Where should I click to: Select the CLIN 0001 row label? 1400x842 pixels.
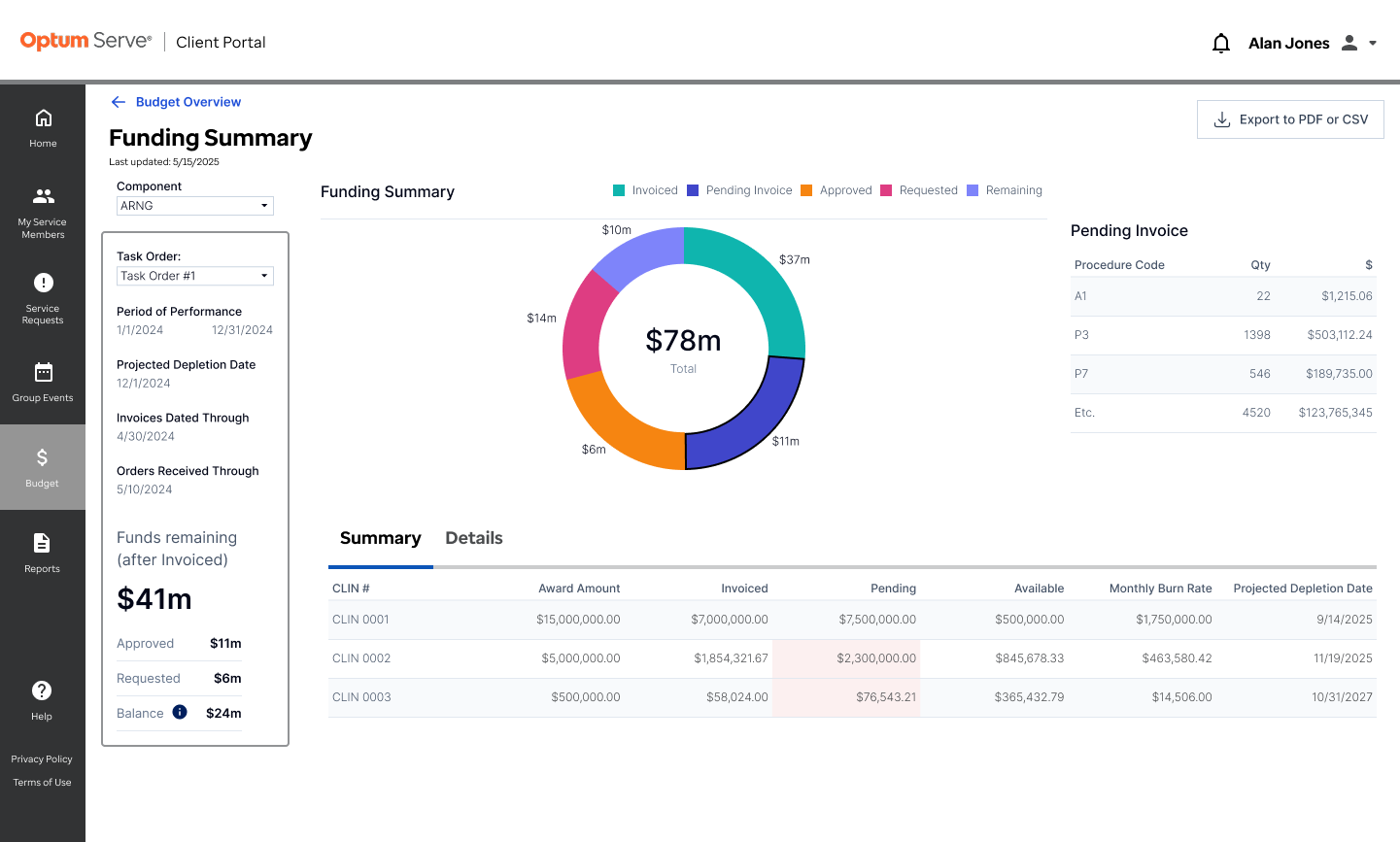(360, 620)
